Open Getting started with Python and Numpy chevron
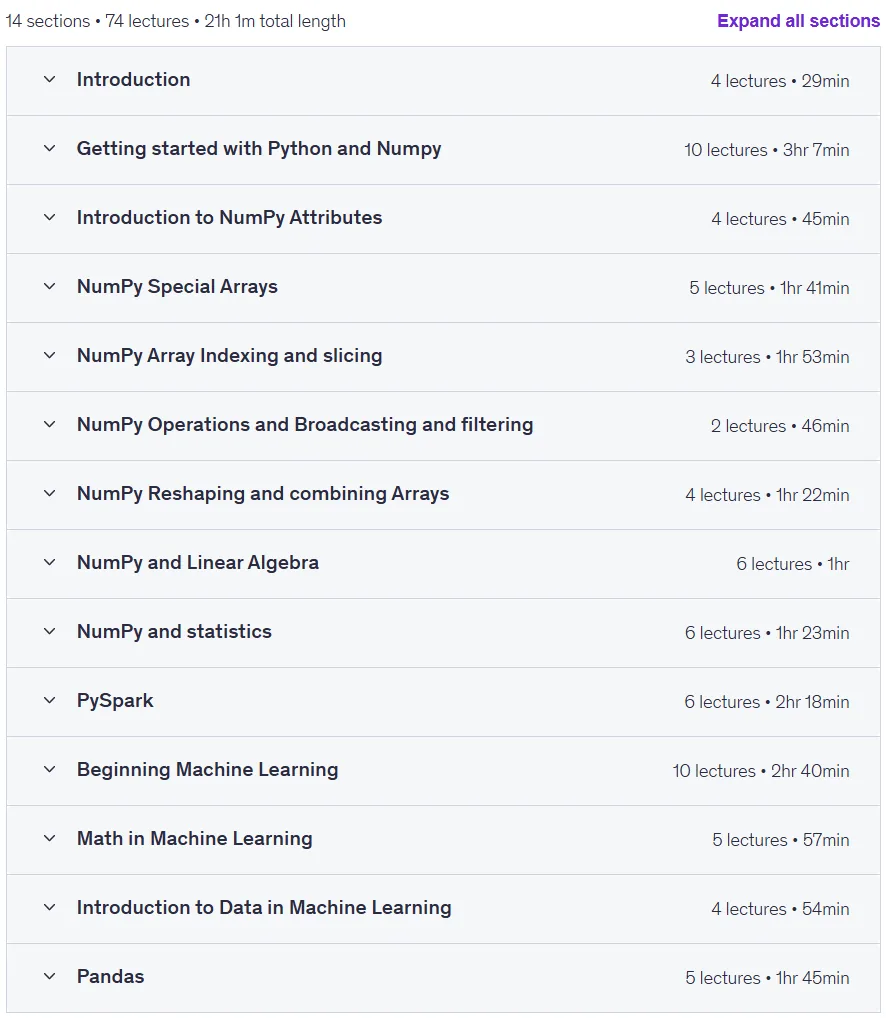Screen dimensions: 886x1018 (x=49, y=149)
